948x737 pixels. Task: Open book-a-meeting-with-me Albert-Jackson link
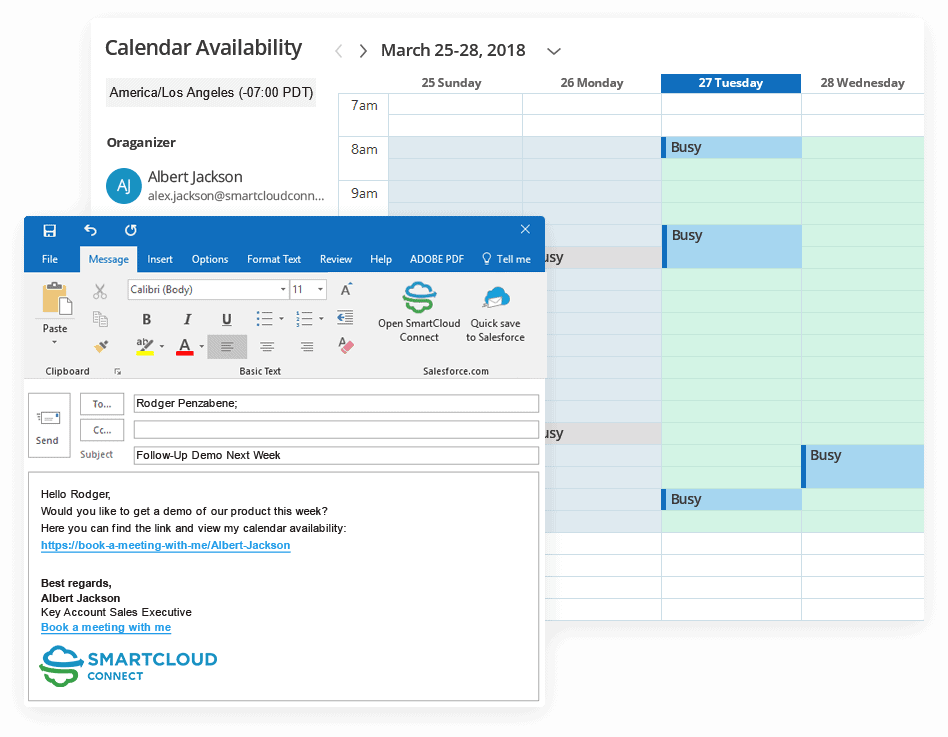[166, 545]
